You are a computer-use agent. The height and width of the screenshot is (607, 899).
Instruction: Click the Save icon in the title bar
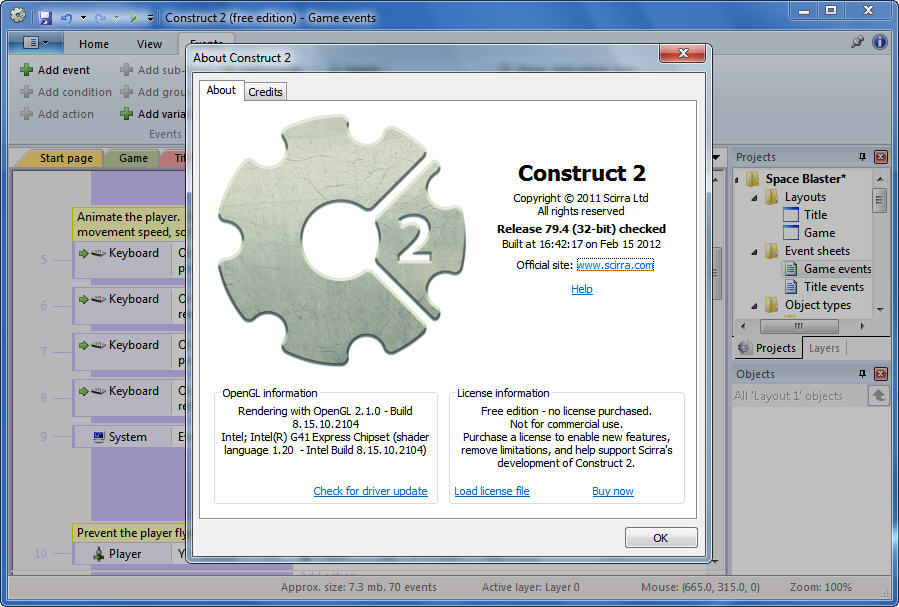[x=45, y=18]
